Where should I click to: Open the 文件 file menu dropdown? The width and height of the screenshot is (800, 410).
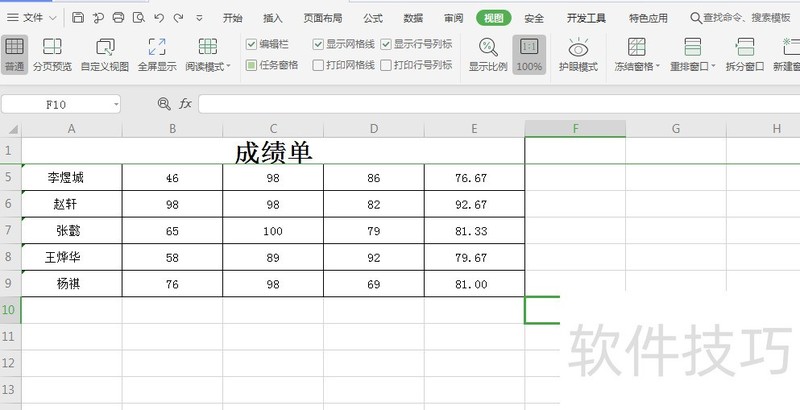(x=33, y=18)
